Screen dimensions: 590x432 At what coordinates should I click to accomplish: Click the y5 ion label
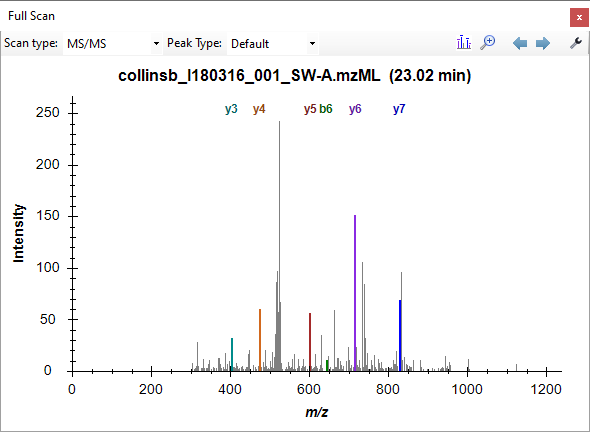[x=310, y=109]
